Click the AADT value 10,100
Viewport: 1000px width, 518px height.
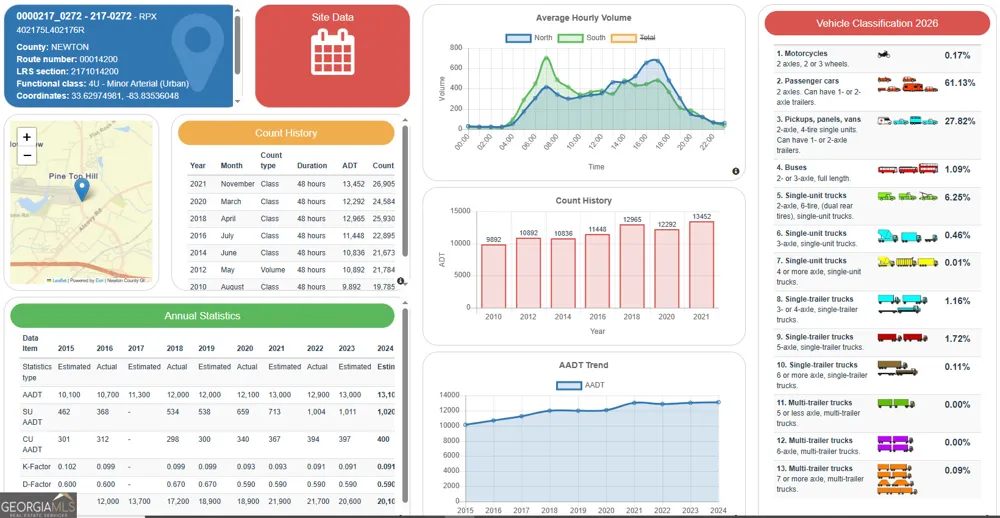[x=68, y=395]
